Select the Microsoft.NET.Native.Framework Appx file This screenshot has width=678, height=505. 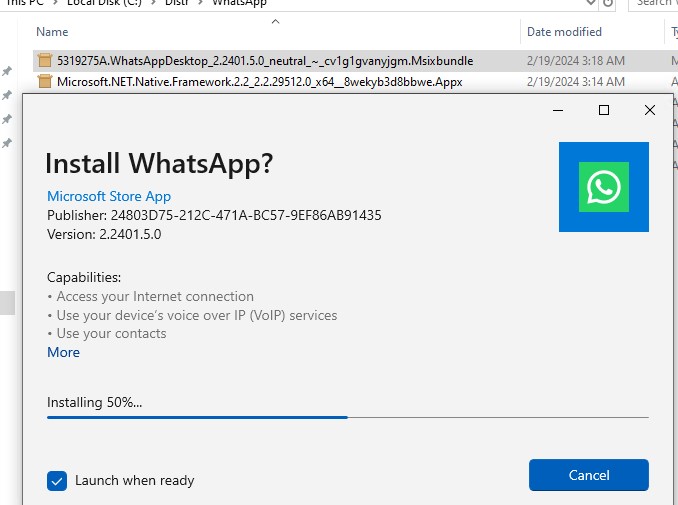pyautogui.click(x=259, y=82)
